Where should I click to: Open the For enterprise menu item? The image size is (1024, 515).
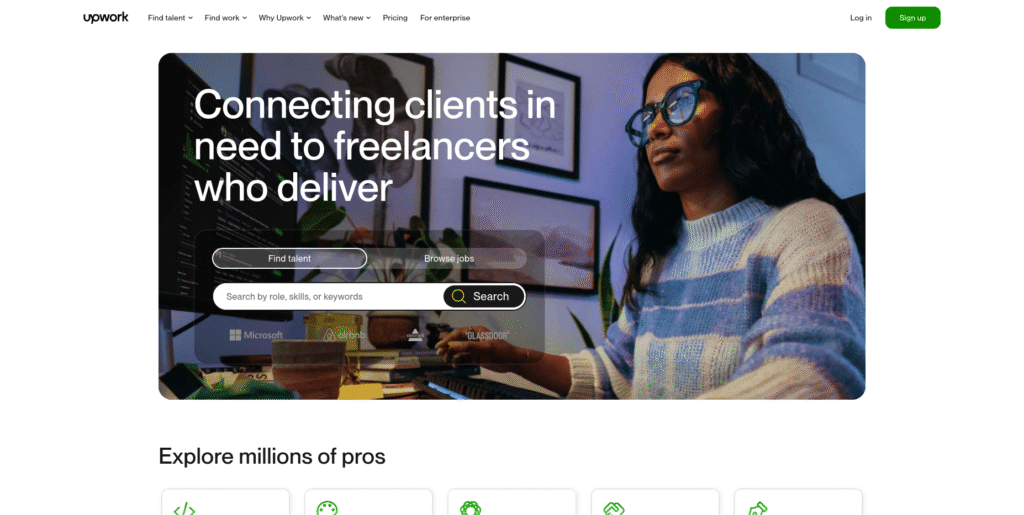pos(445,18)
